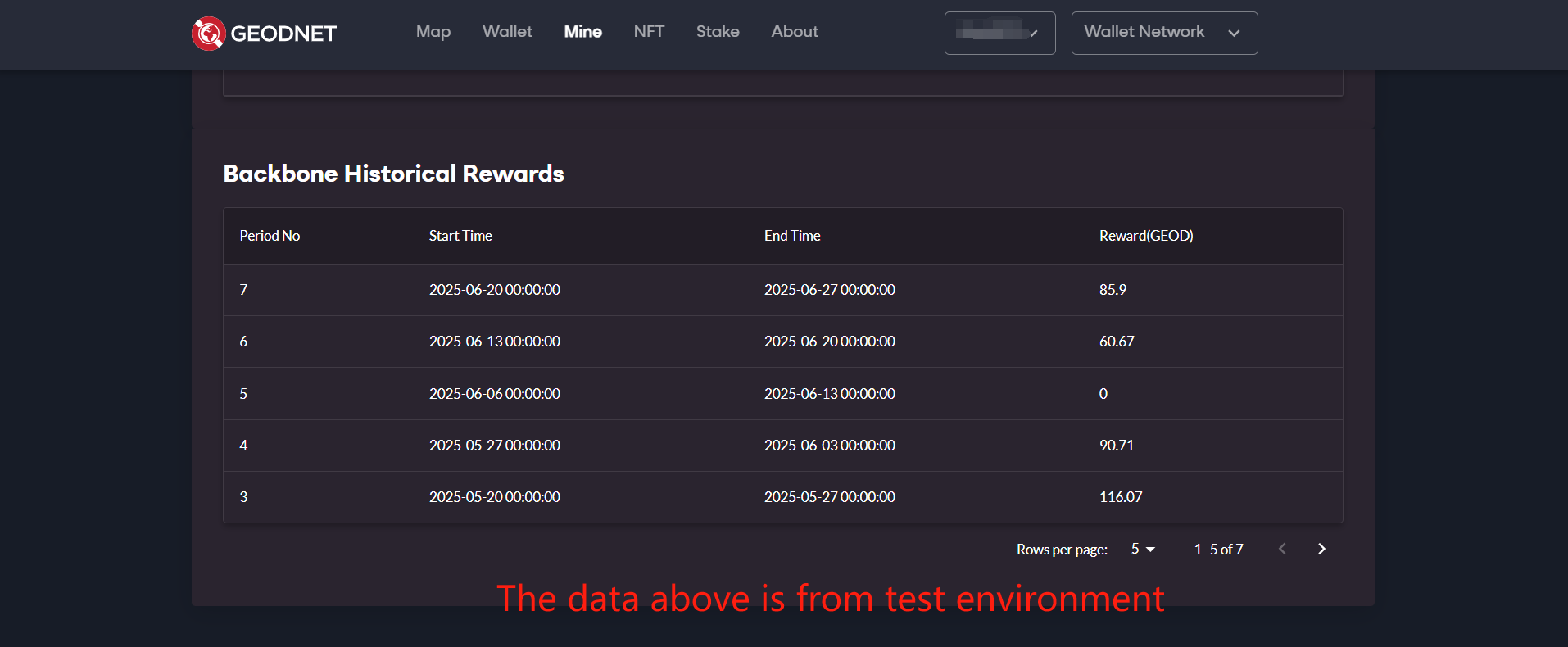
Task: Select period number 5 cell
Action: [x=243, y=394]
